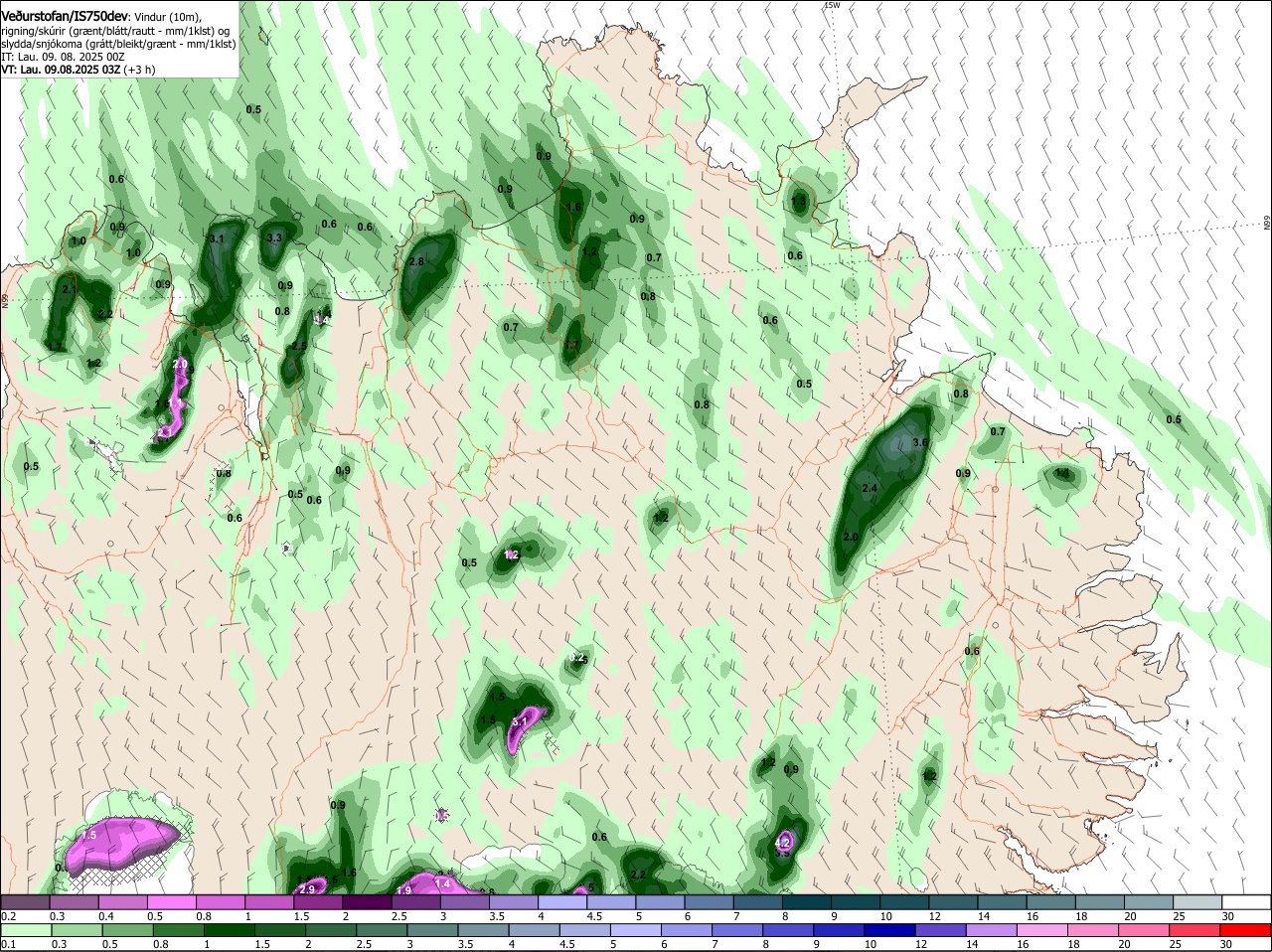Select rain scale dark green swatch labeled 1

tap(229, 930)
